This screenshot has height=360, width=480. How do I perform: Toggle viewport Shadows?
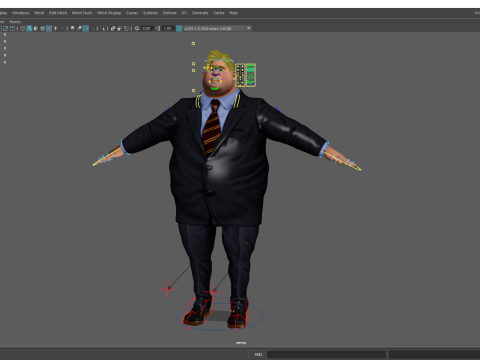pos(62,28)
